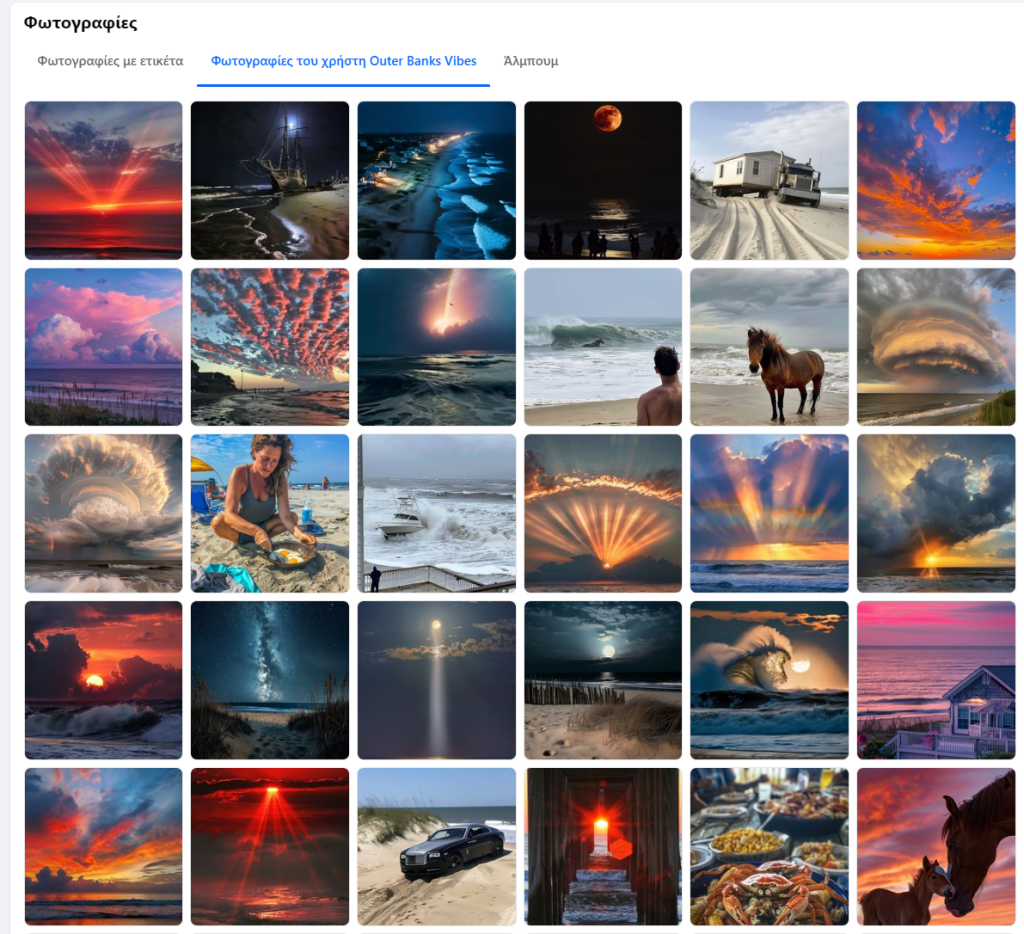View the boat in rough surf photo
1024x934 pixels.
coord(436,513)
